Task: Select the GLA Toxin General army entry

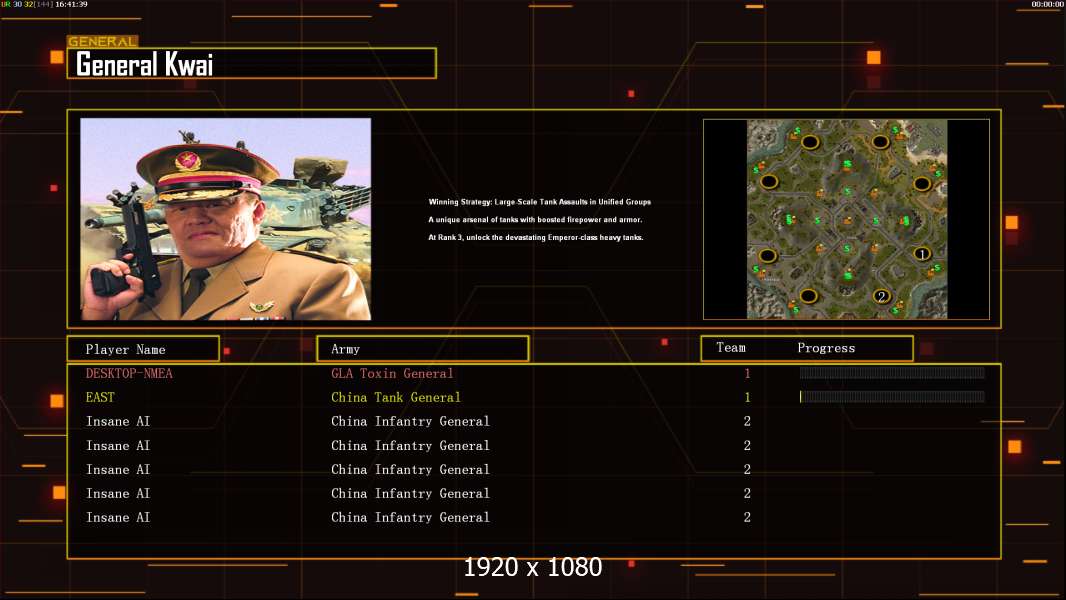Action: click(392, 373)
